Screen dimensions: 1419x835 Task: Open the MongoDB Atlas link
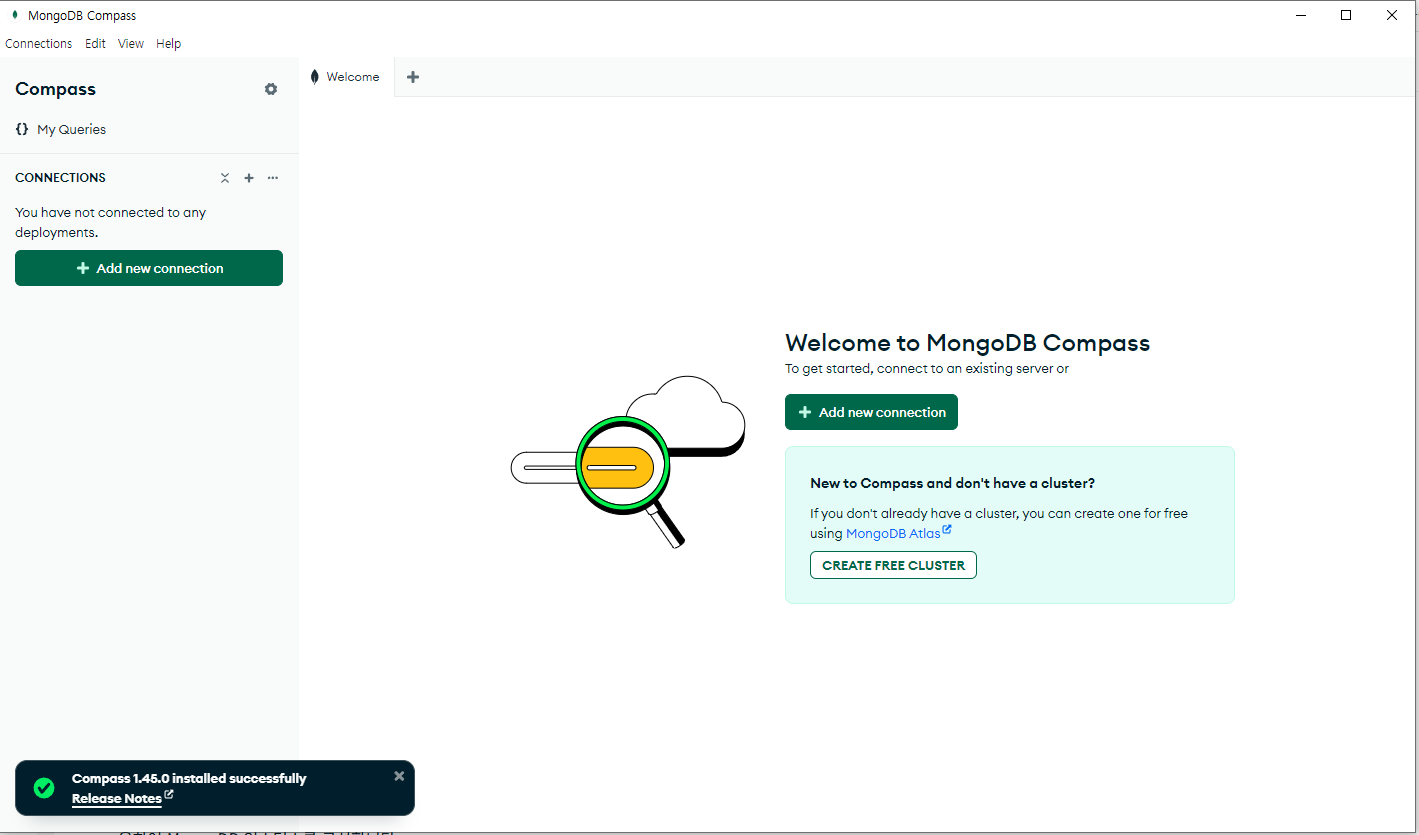[x=898, y=533]
